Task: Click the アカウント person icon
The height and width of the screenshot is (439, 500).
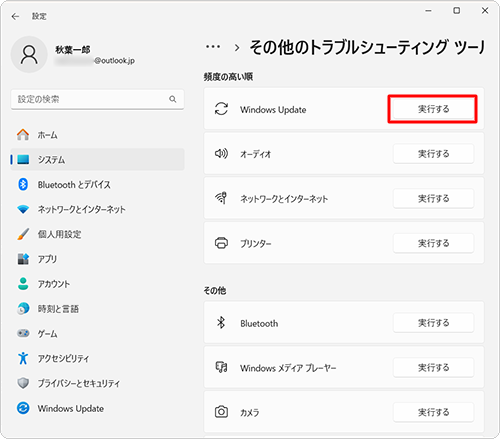Action: pos(23,284)
